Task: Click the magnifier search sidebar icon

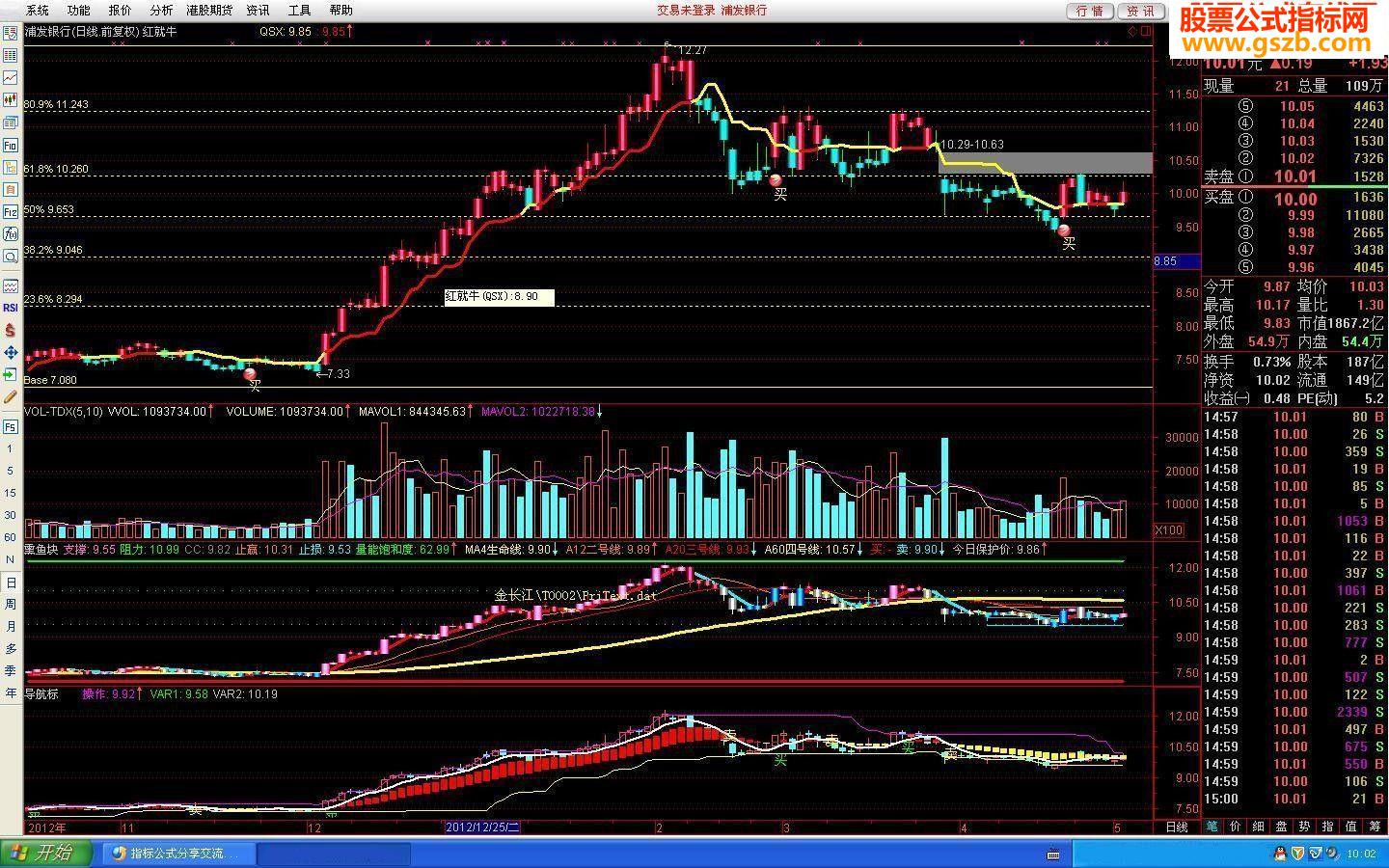Action: pos(11,257)
